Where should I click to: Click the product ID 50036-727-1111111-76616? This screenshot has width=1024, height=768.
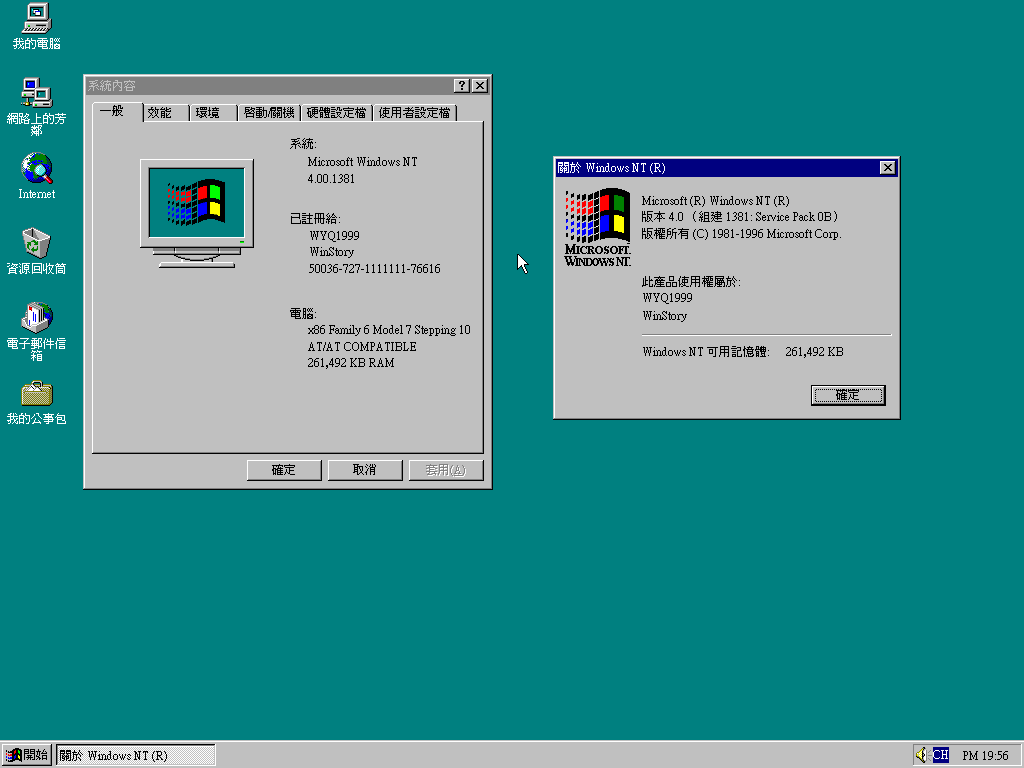[374, 268]
